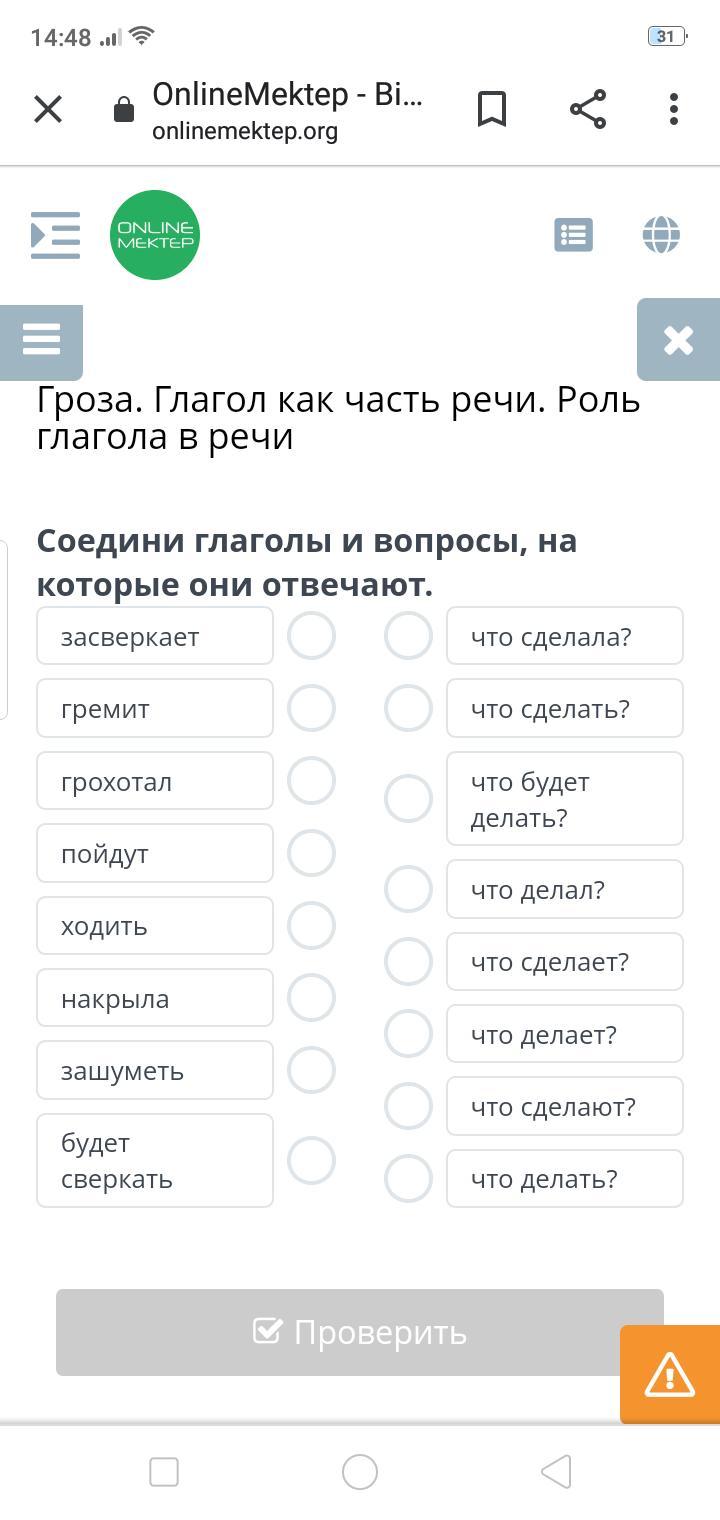Close the browser tab with X icon
Viewport: 720px width, 1520px height.
(x=48, y=109)
